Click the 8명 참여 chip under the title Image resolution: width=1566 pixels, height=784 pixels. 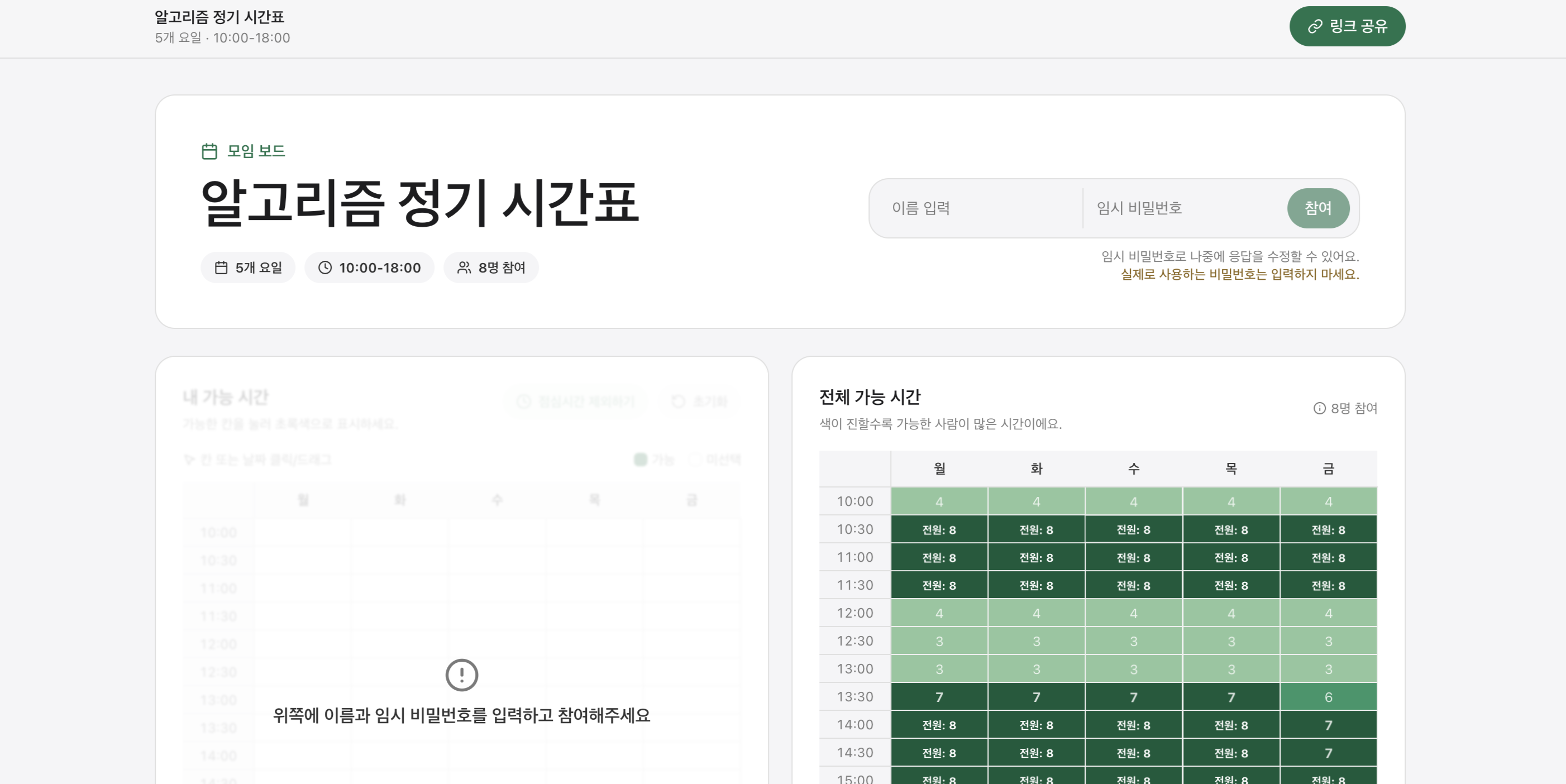coord(491,267)
